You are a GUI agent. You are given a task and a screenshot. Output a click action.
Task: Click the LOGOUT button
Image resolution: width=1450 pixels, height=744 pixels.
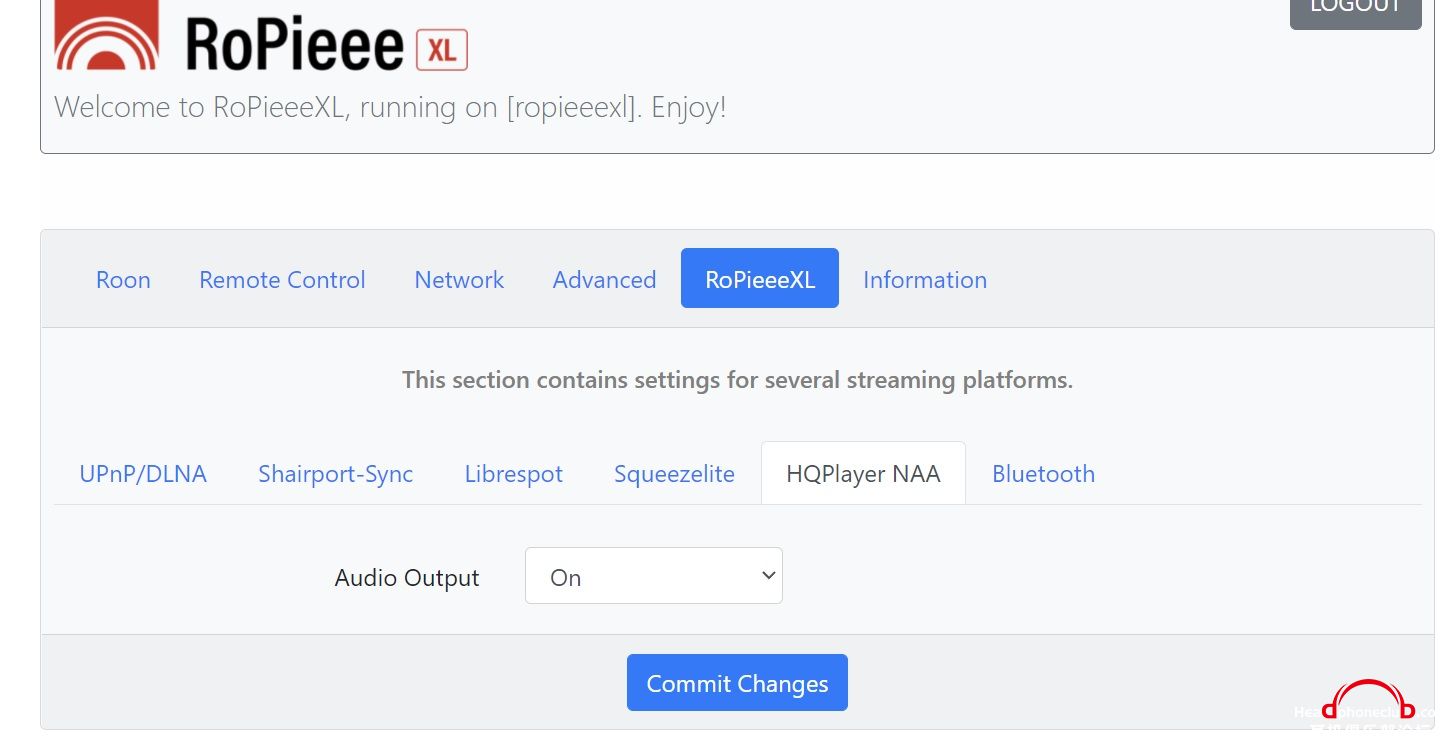[x=1356, y=10]
